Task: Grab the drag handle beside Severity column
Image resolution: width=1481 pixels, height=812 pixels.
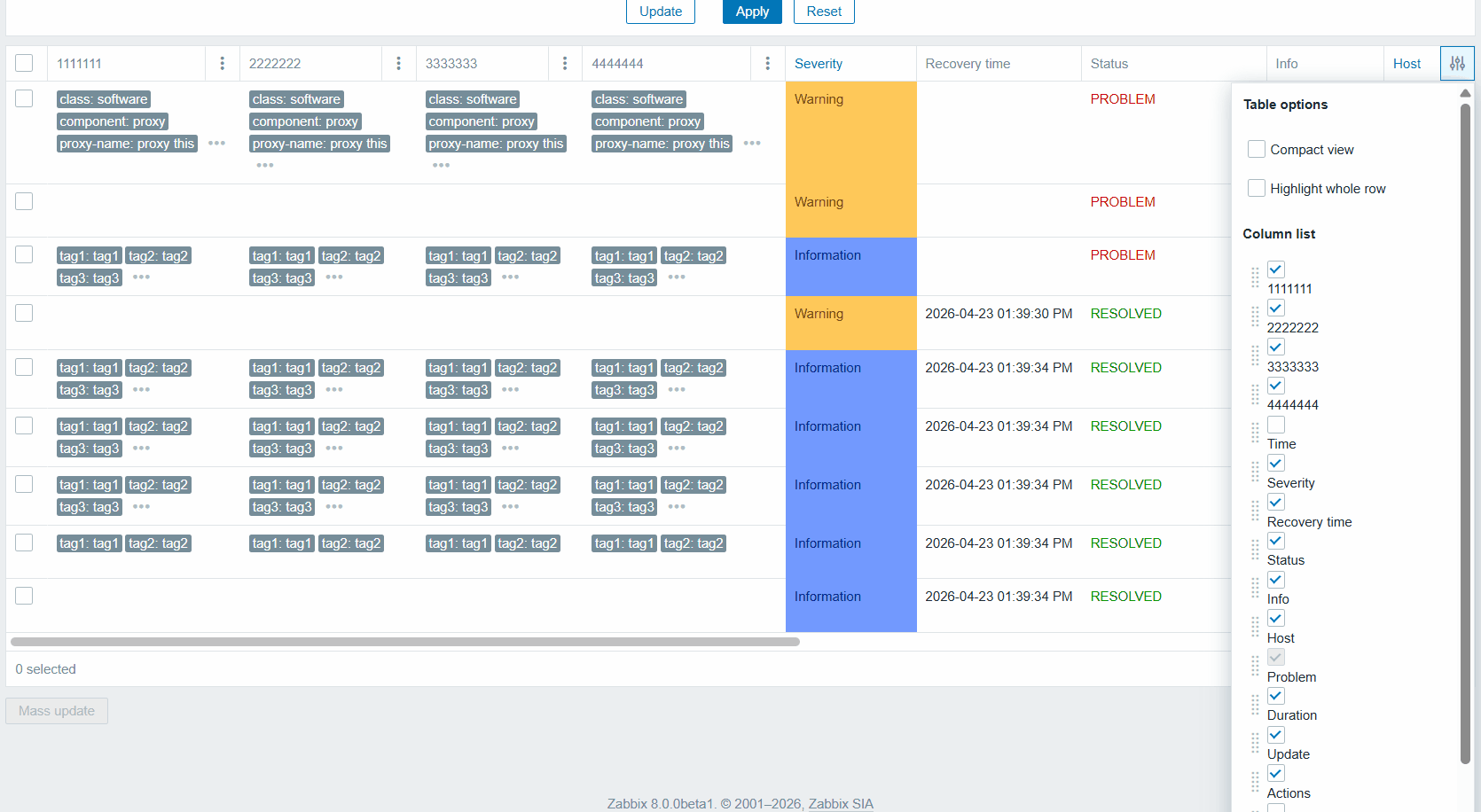Action: [1255, 472]
